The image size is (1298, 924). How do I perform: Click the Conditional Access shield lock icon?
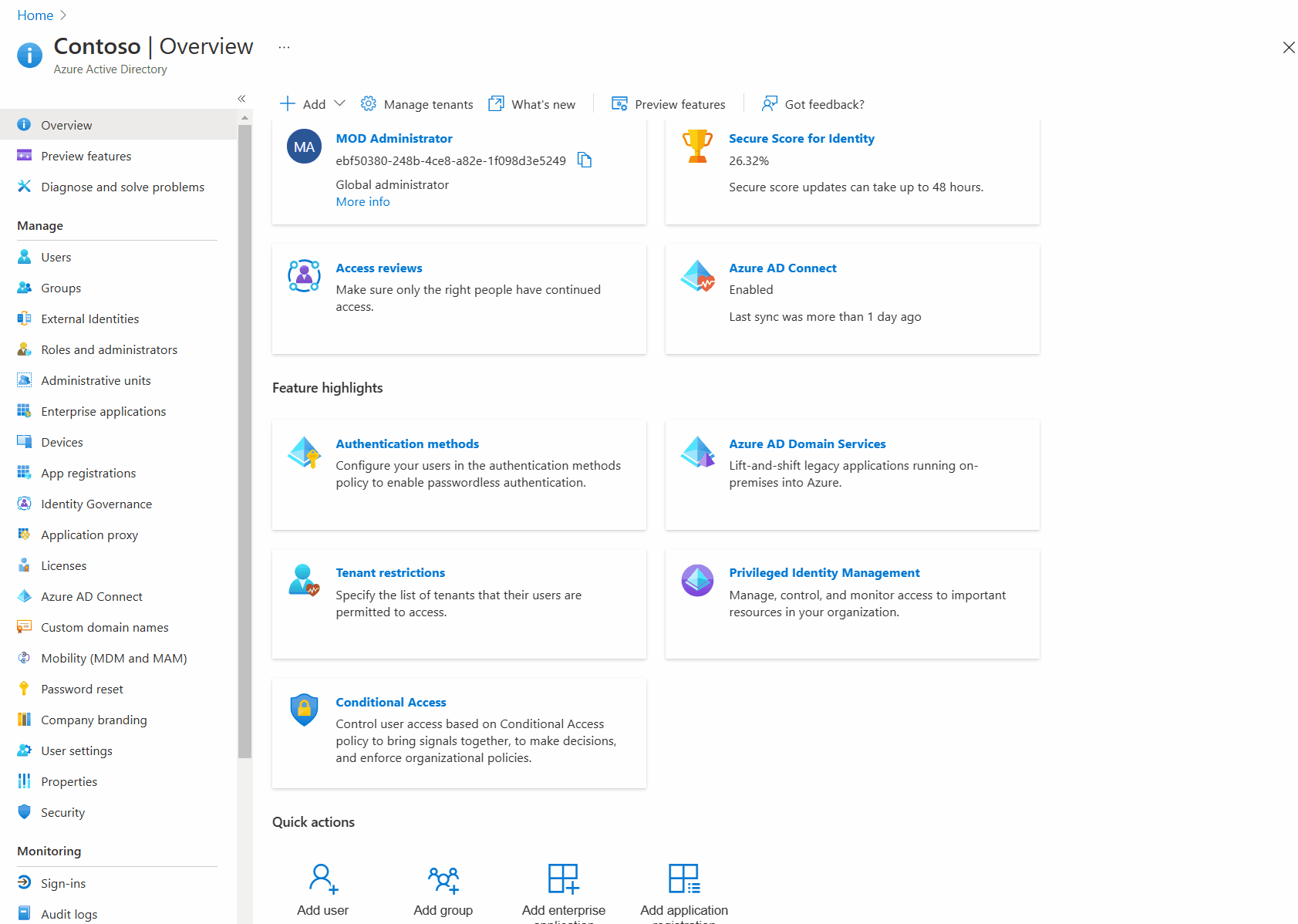pos(304,710)
